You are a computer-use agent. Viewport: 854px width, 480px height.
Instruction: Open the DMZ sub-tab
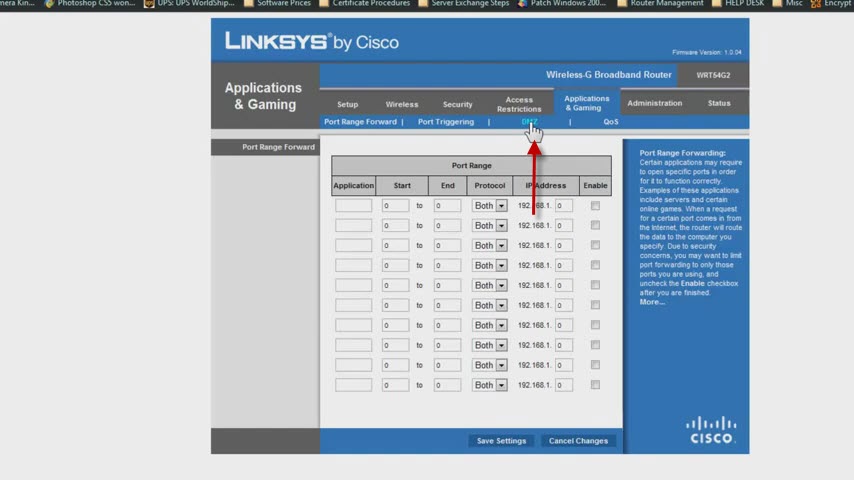click(x=529, y=121)
